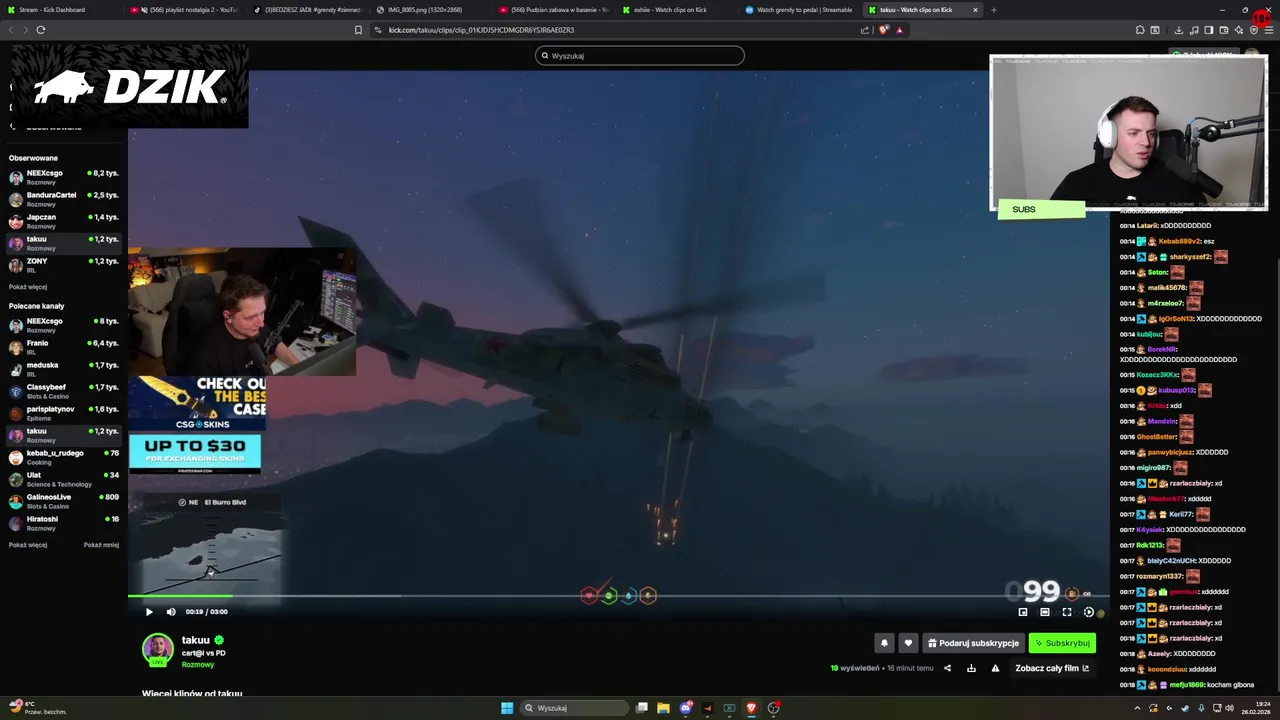Close the takuu - Watch clips on Kick tab
Image resolution: width=1280 pixels, height=720 pixels.
[x=975, y=10]
